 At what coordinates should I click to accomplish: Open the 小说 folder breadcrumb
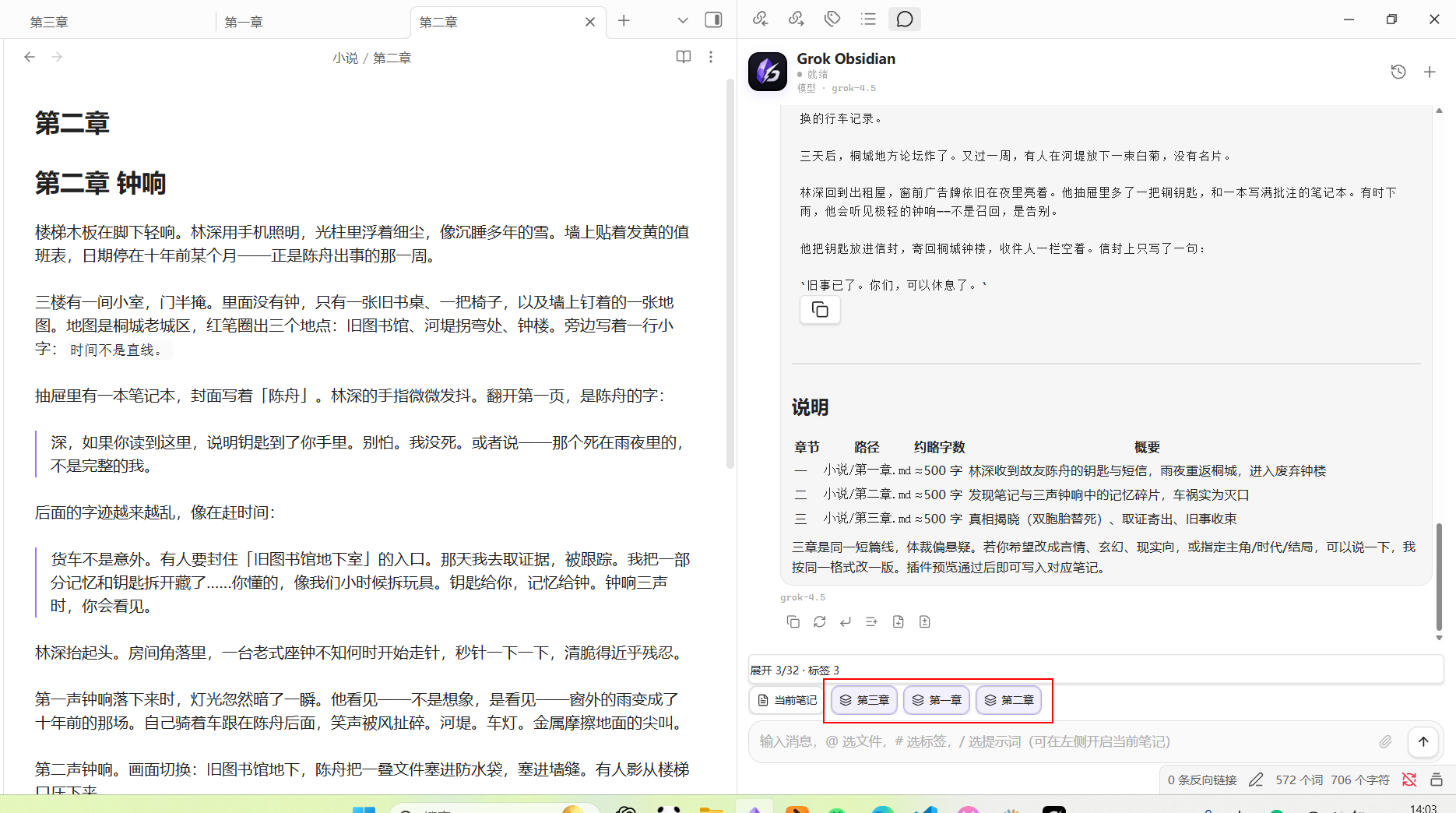[345, 58]
